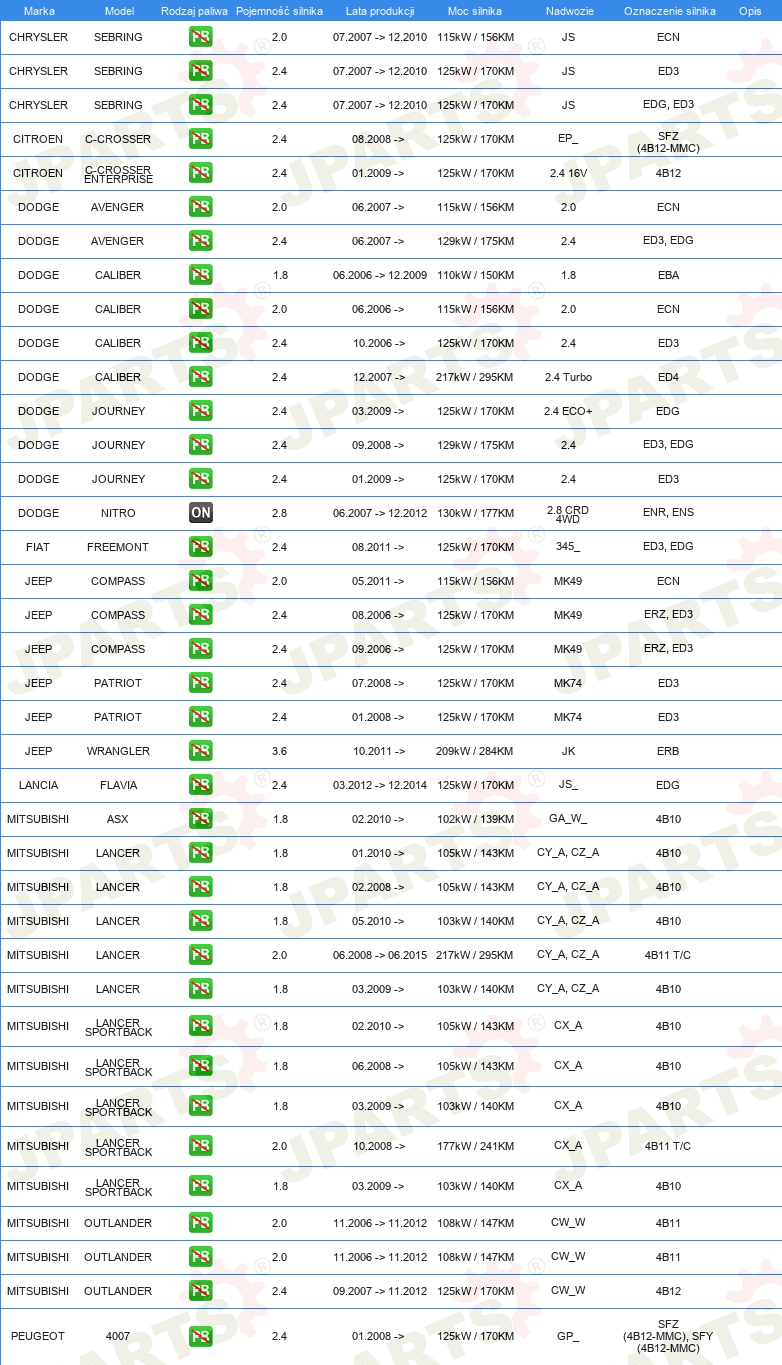
Task: Click the 102kW / 139KM power cell
Action: click(x=475, y=819)
